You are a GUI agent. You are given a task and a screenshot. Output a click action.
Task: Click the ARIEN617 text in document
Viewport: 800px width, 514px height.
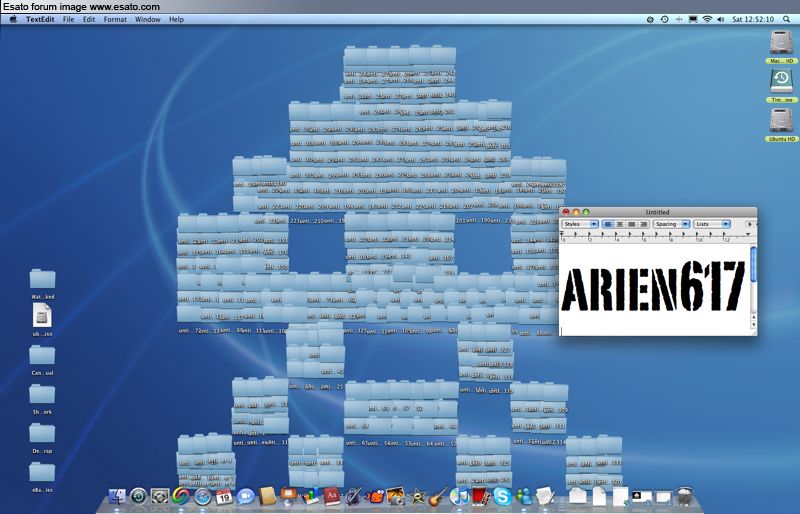pos(654,285)
